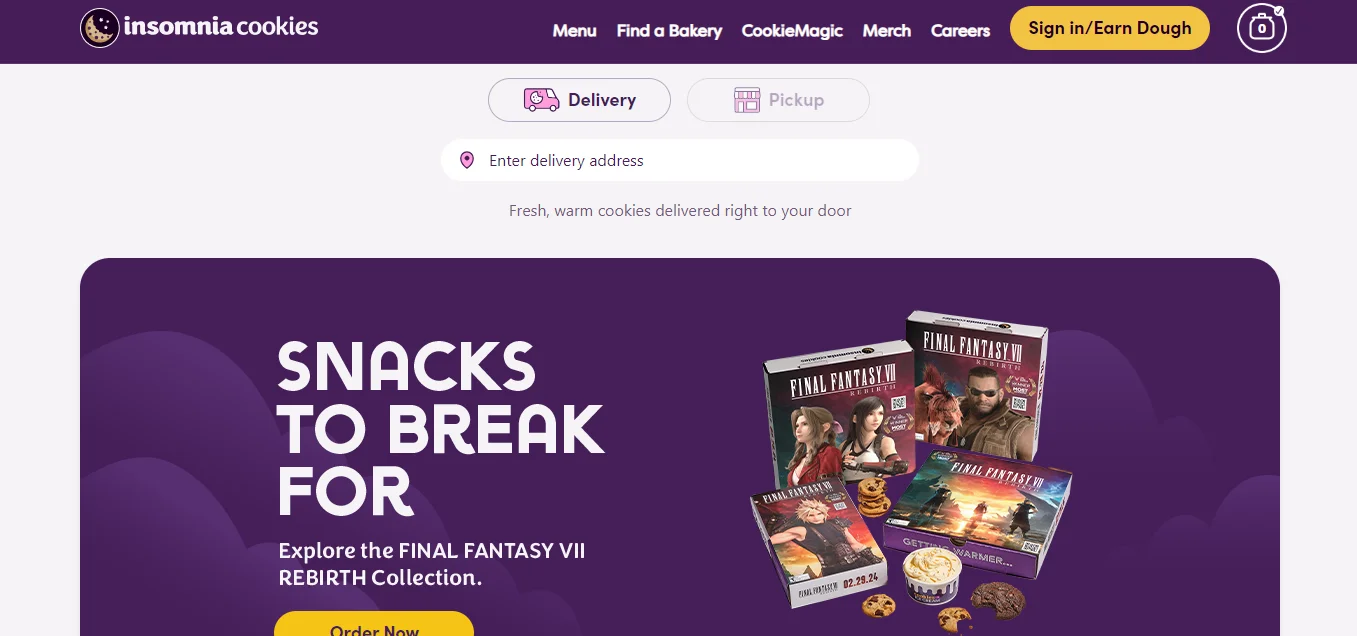
Task: Switch to Delivery order mode
Action: [579, 100]
